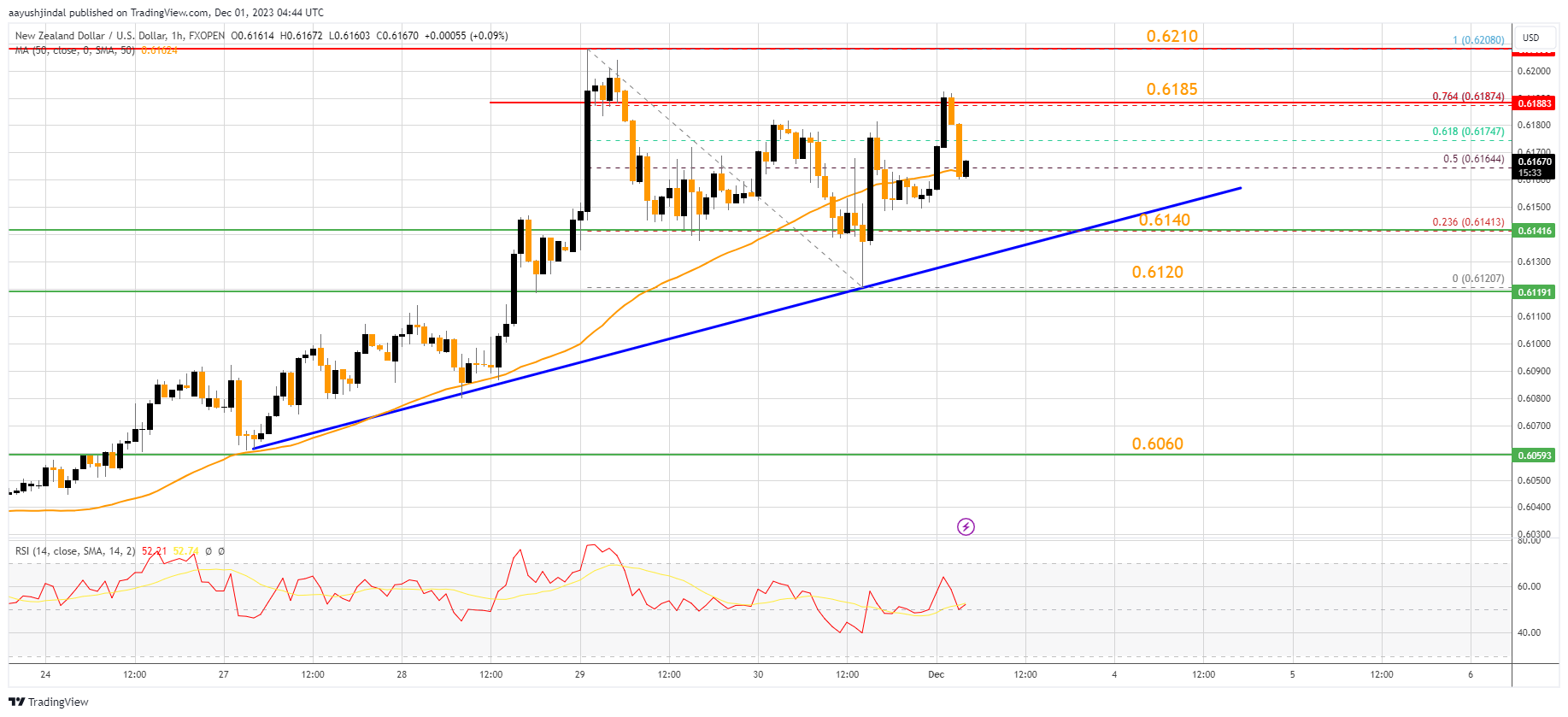Viewport: 1568px width, 717px height.
Task: Click the Dec label on time axis
Action: (936, 674)
